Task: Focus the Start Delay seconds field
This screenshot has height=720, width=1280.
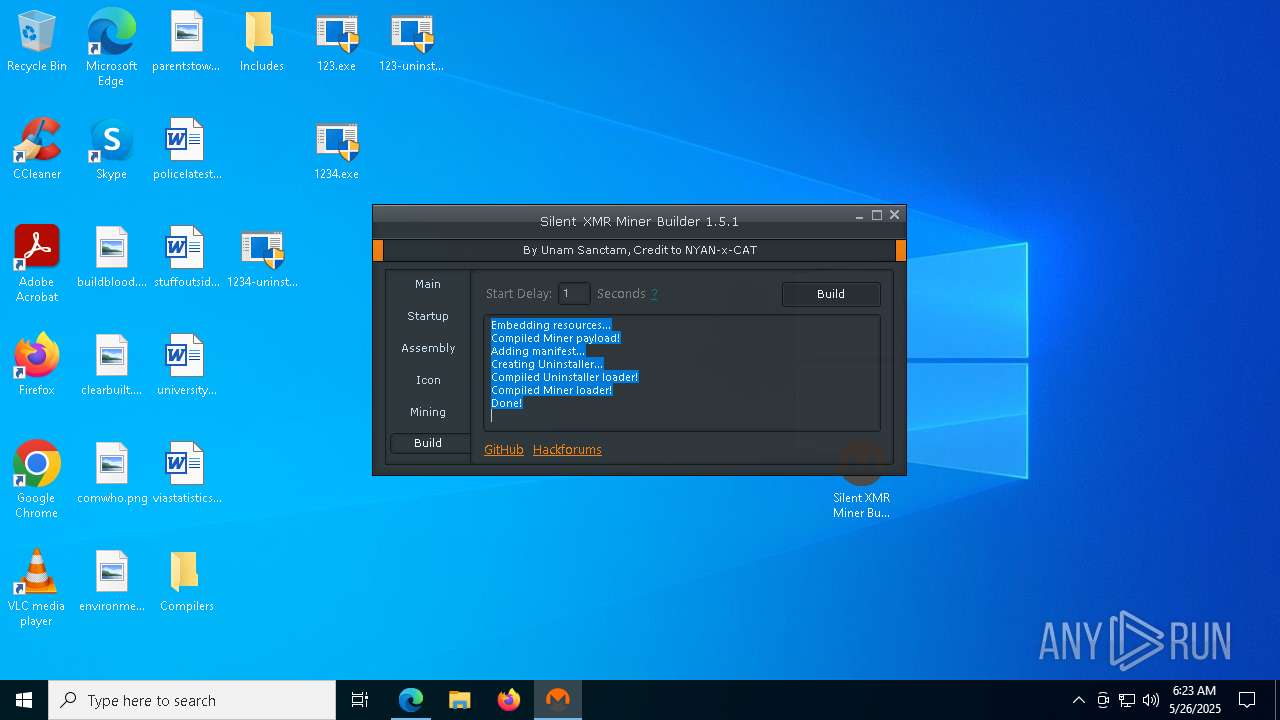Action: click(574, 293)
